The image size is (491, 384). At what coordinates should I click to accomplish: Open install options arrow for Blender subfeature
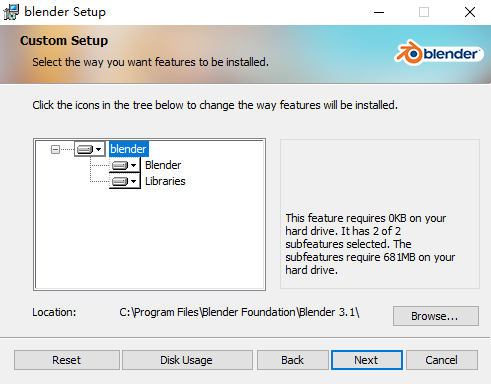point(133,165)
